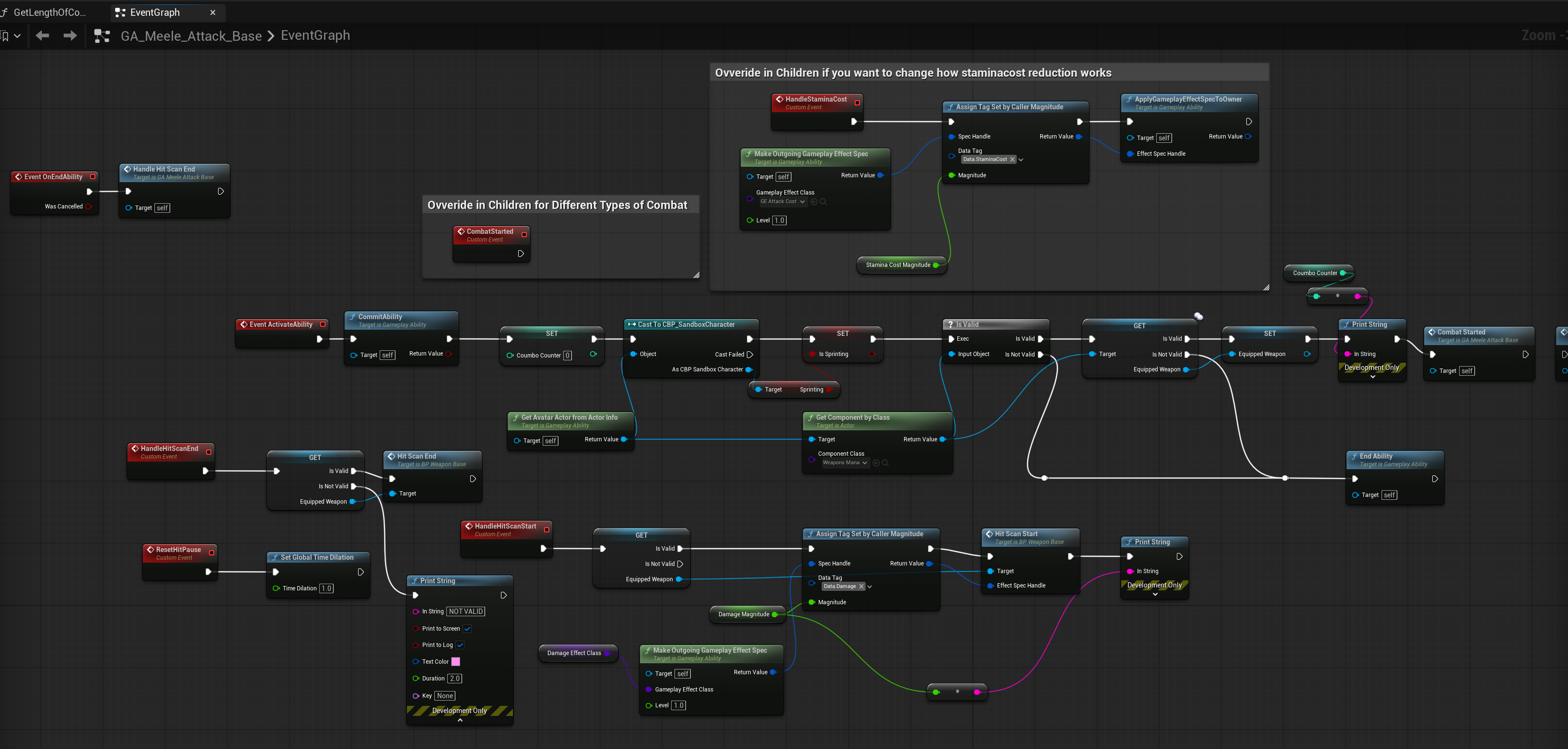Viewport: 1568px width, 749px height.
Task: Click the CommitAbility Return Value pin
Action: pyautogui.click(x=449, y=354)
